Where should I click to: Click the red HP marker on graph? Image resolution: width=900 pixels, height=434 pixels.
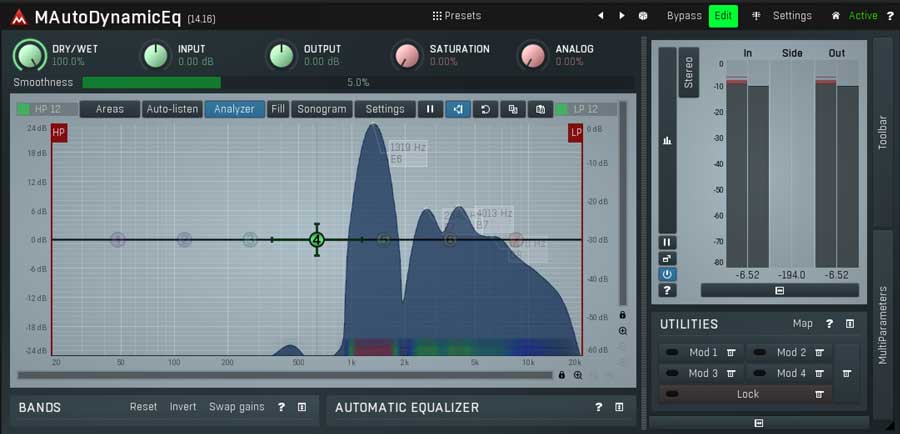coord(59,133)
